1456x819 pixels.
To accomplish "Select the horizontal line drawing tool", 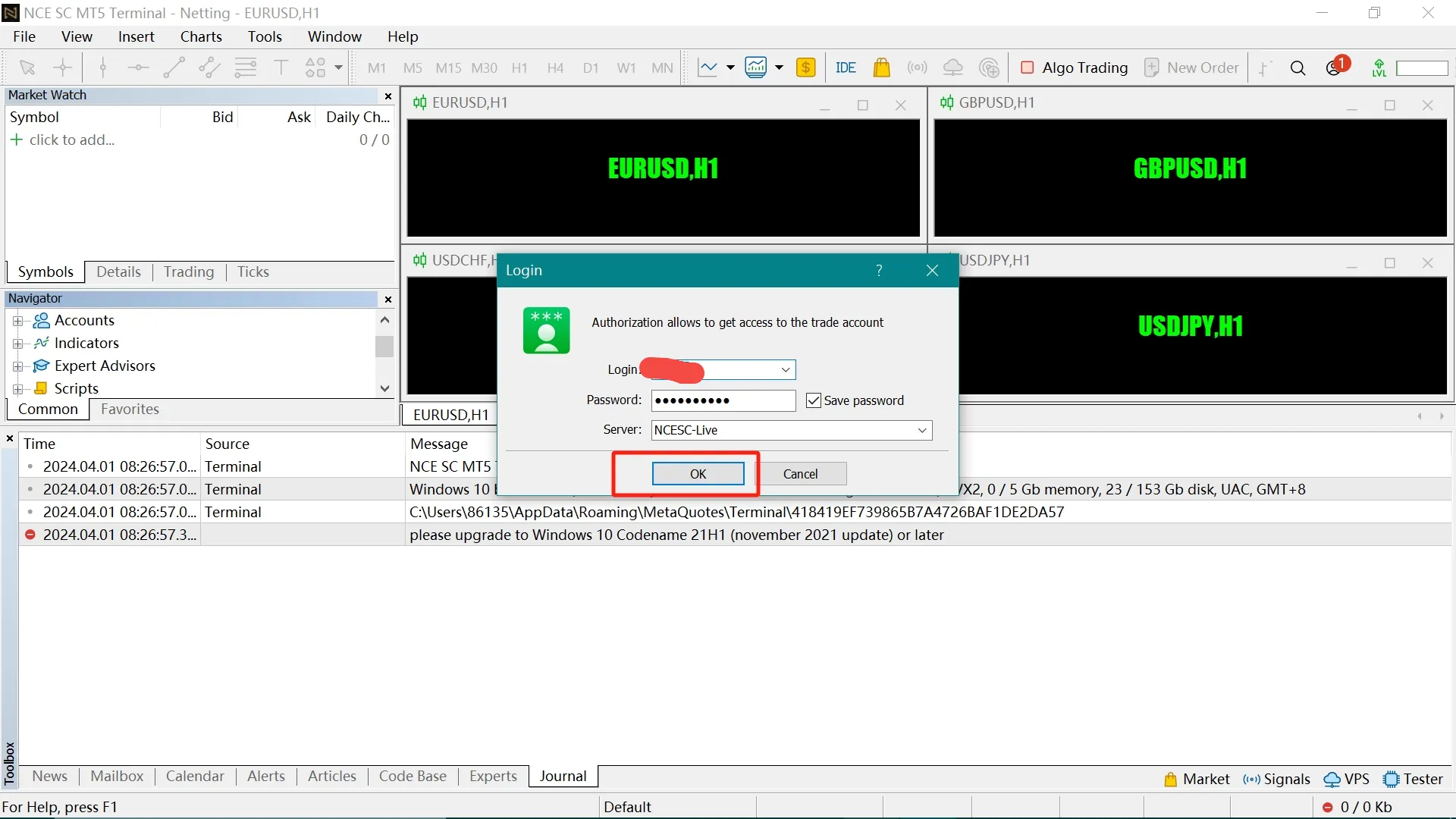I will click(138, 68).
